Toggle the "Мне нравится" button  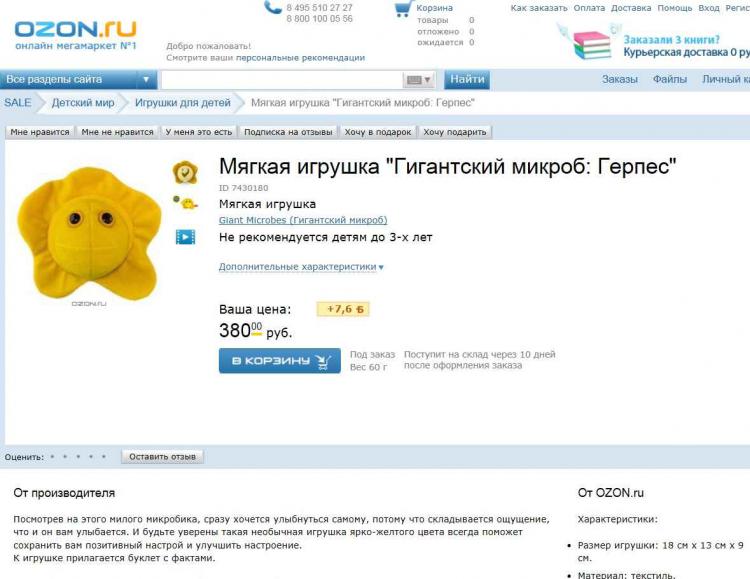point(40,132)
